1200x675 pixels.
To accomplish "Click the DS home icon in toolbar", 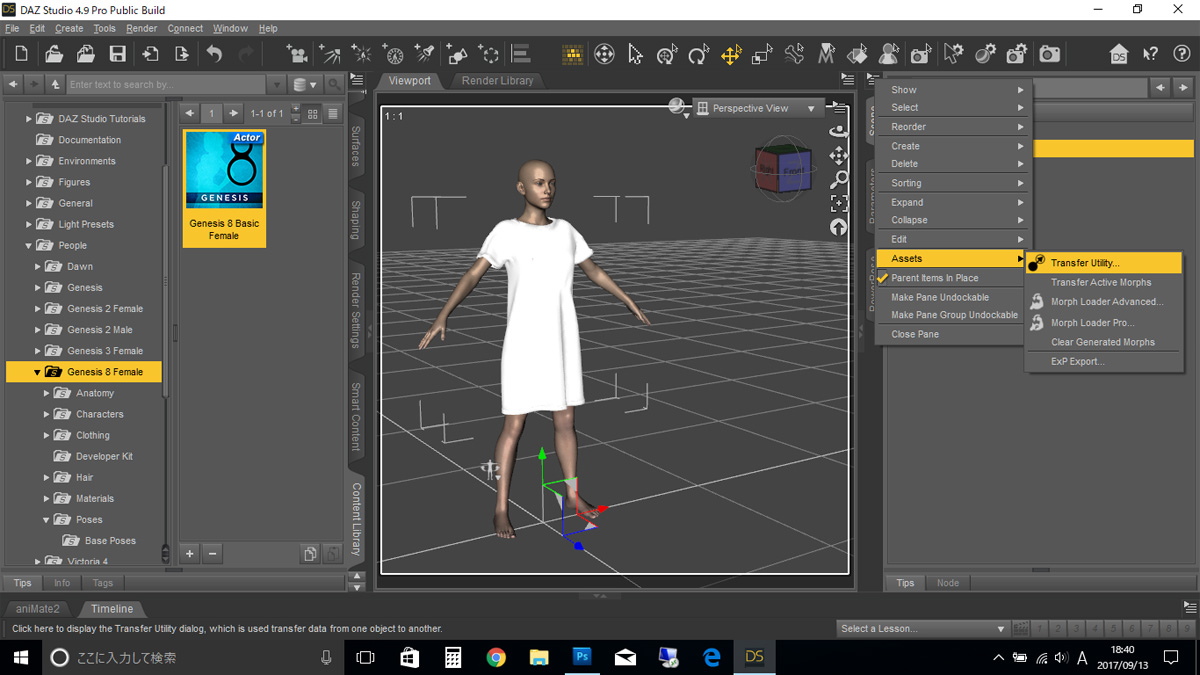I will [x=1119, y=54].
